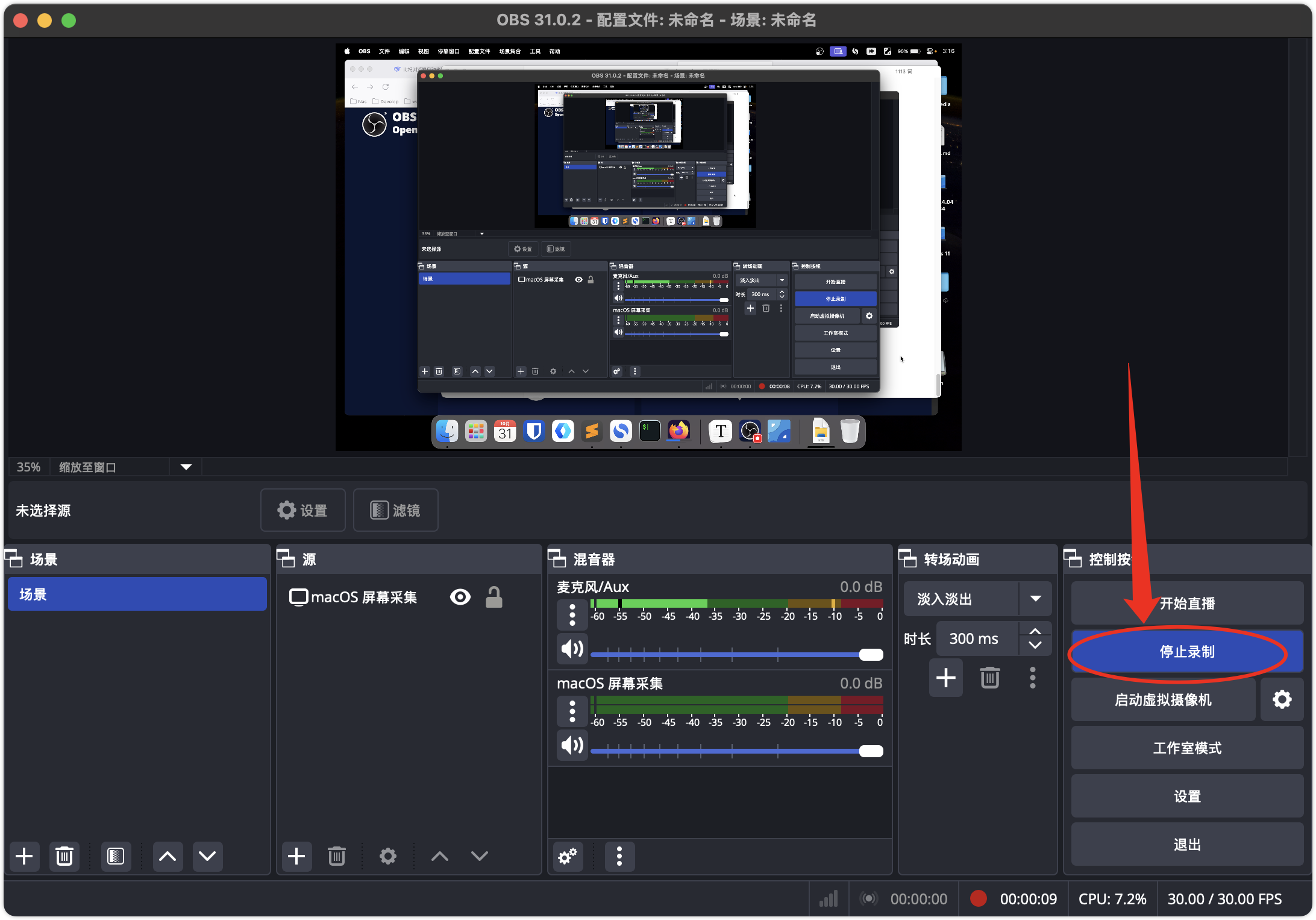Toggle visibility of macOS 屏幕采集 source

(460, 597)
